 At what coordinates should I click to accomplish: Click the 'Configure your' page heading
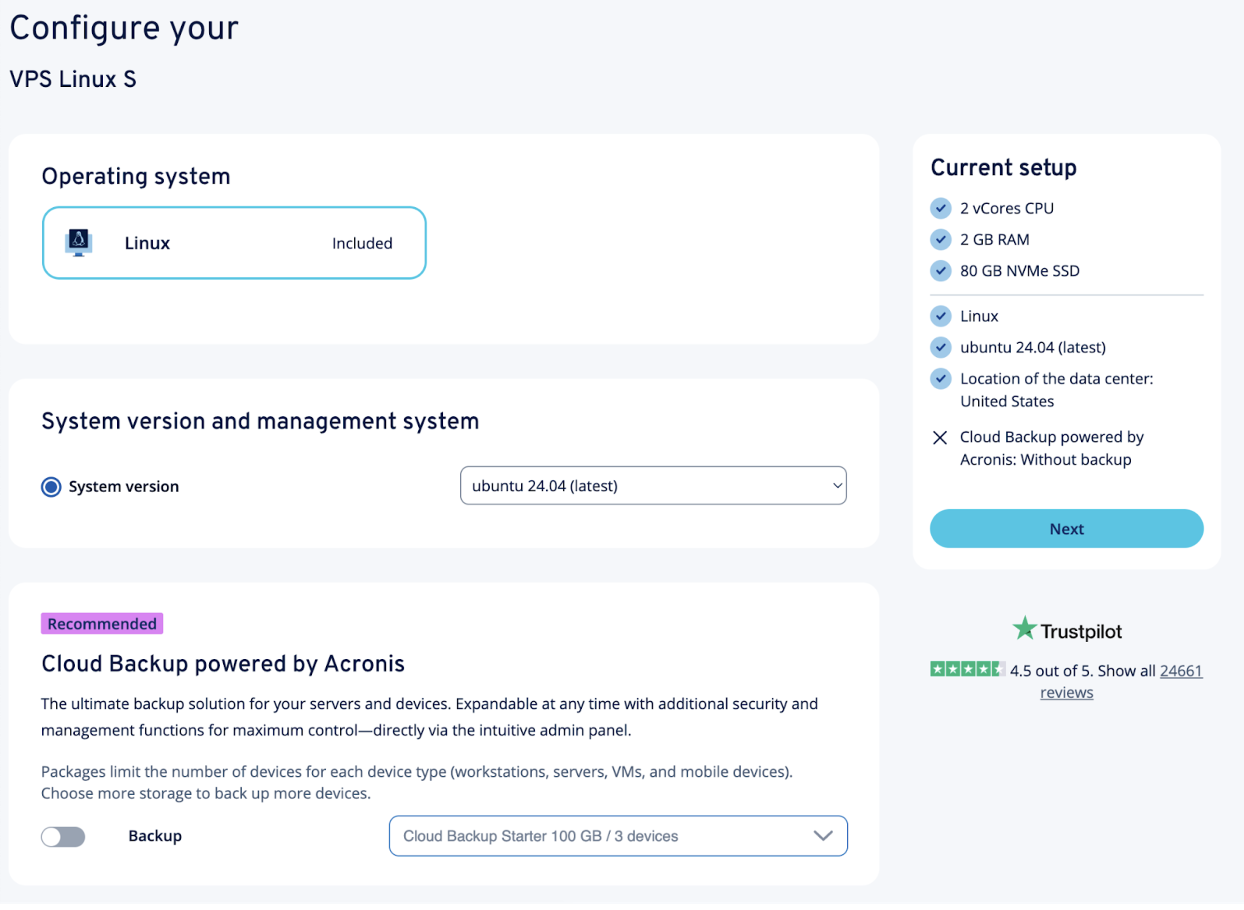(124, 28)
